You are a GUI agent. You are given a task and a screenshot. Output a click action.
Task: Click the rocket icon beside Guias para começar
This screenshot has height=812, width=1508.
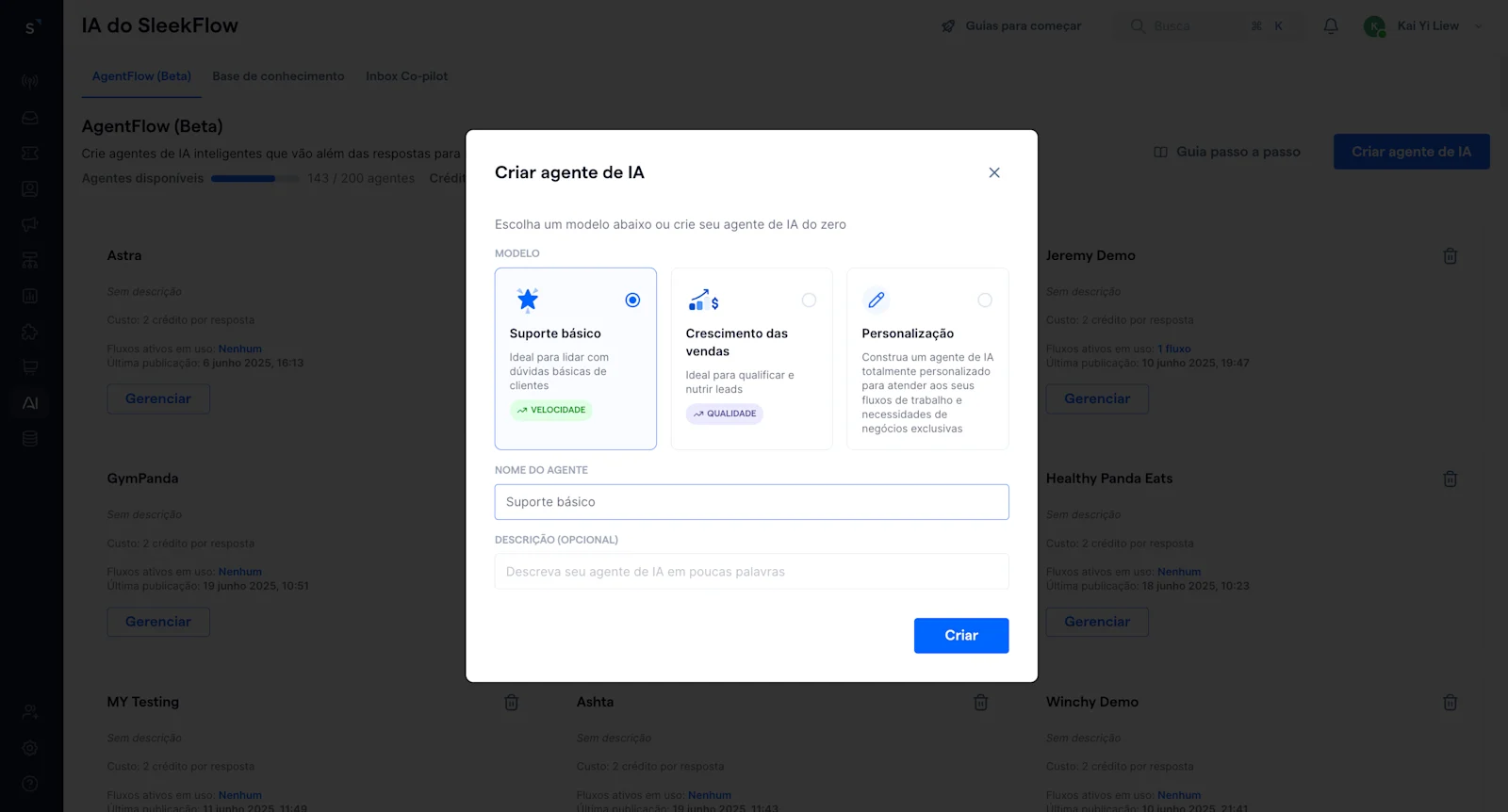tap(948, 26)
